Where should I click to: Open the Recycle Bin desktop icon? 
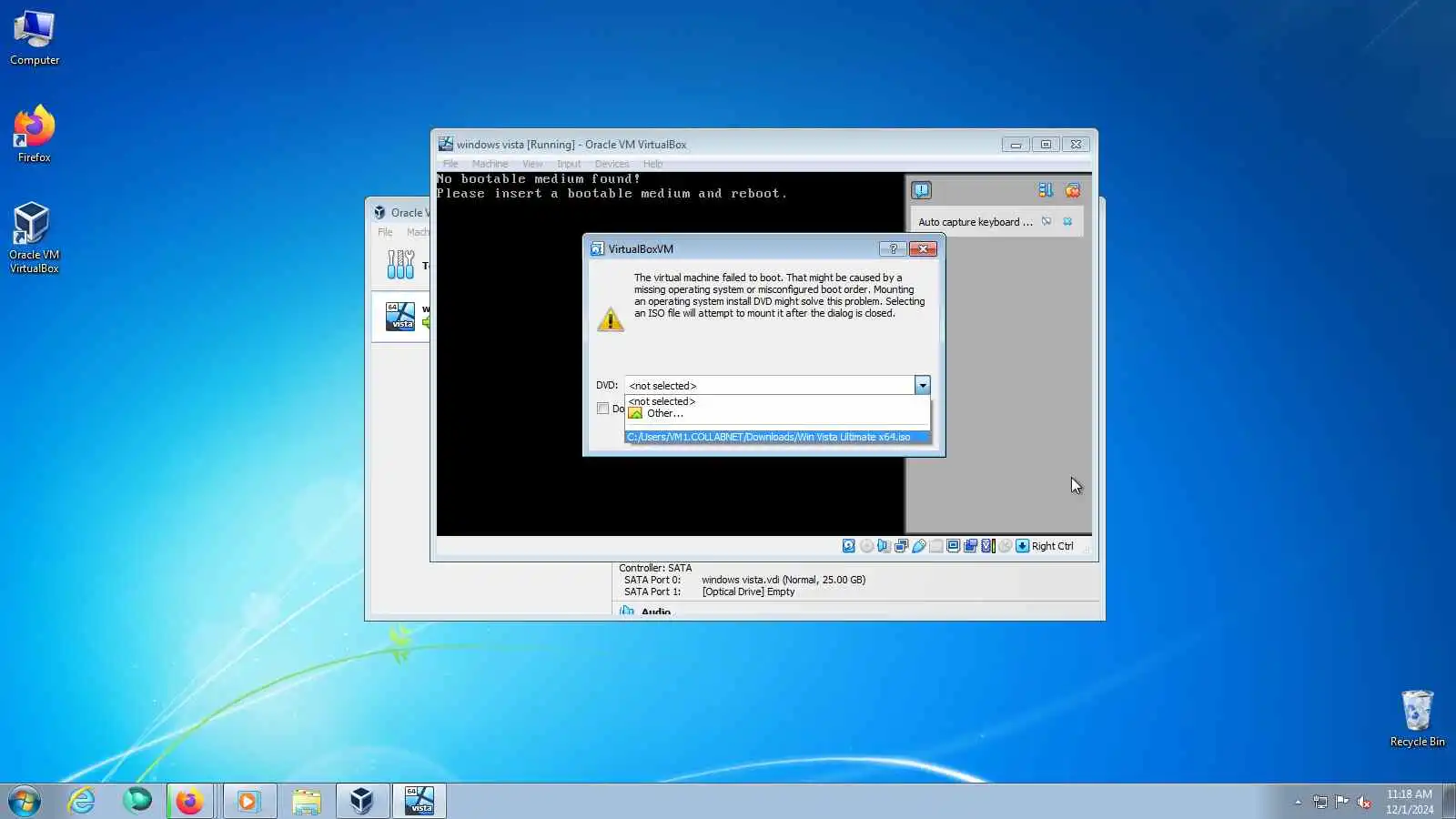pos(1417,719)
